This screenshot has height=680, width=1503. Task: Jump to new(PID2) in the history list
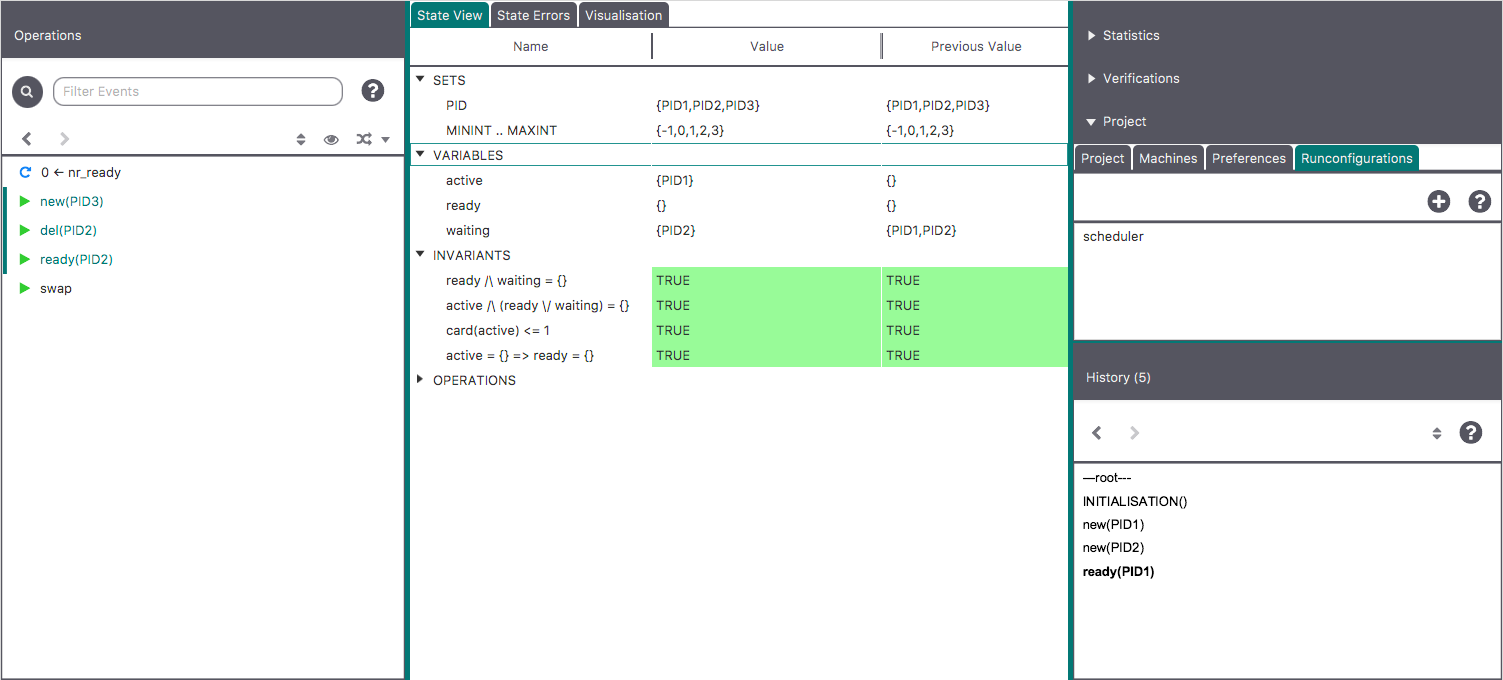tap(1113, 548)
